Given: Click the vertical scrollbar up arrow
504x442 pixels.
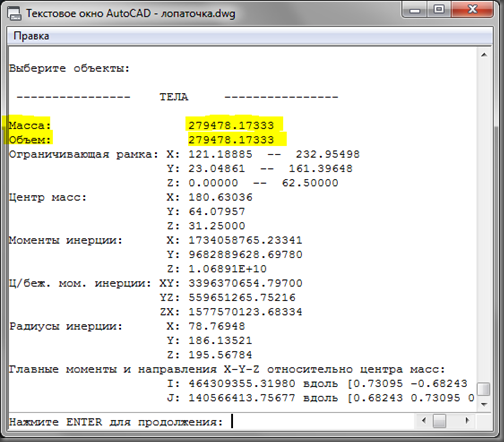Looking at the screenshot, I should 484,55.
